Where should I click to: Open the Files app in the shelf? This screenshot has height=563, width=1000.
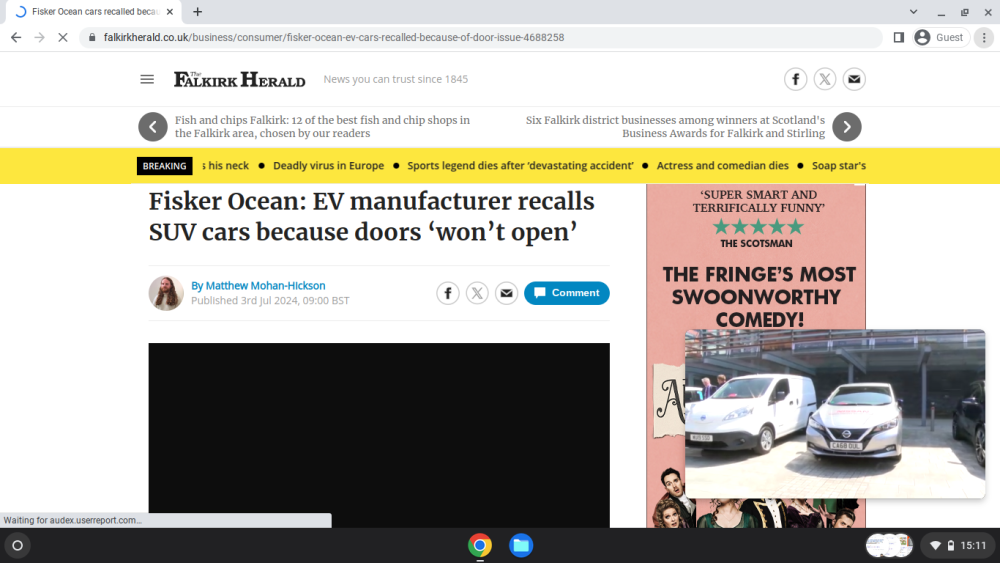[521, 546]
